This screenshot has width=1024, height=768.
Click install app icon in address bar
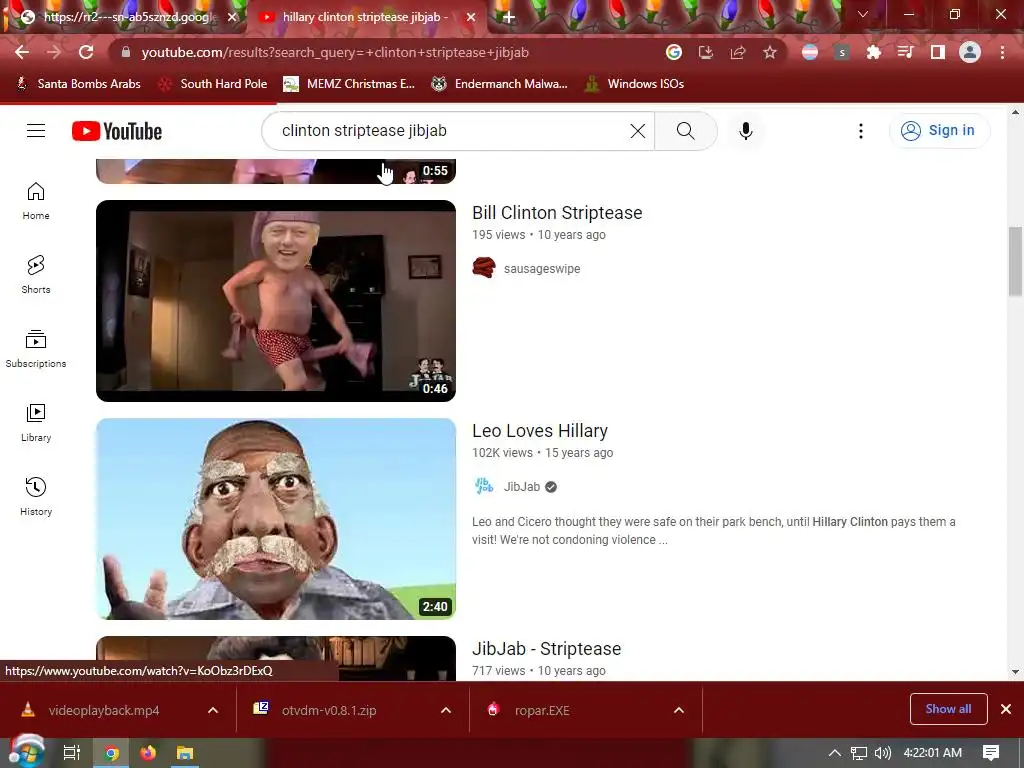pos(706,52)
